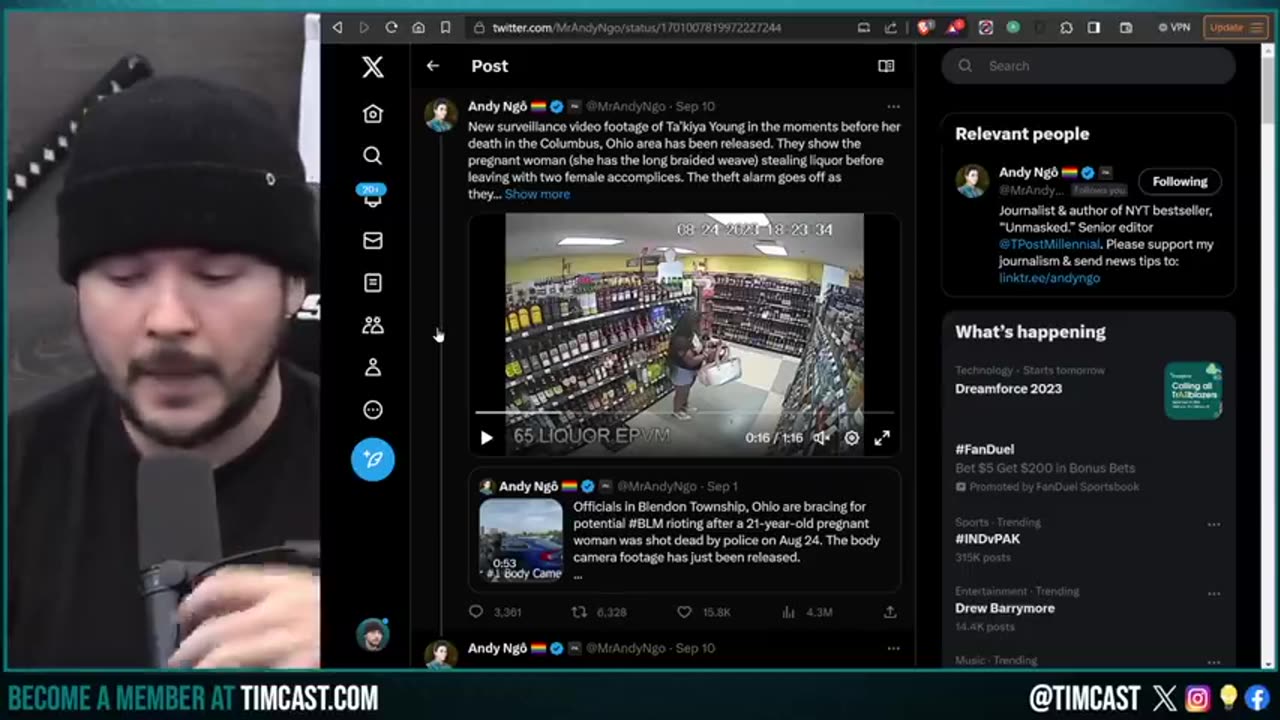
Task: Expand post text with Show more
Action: click(537, 194)
